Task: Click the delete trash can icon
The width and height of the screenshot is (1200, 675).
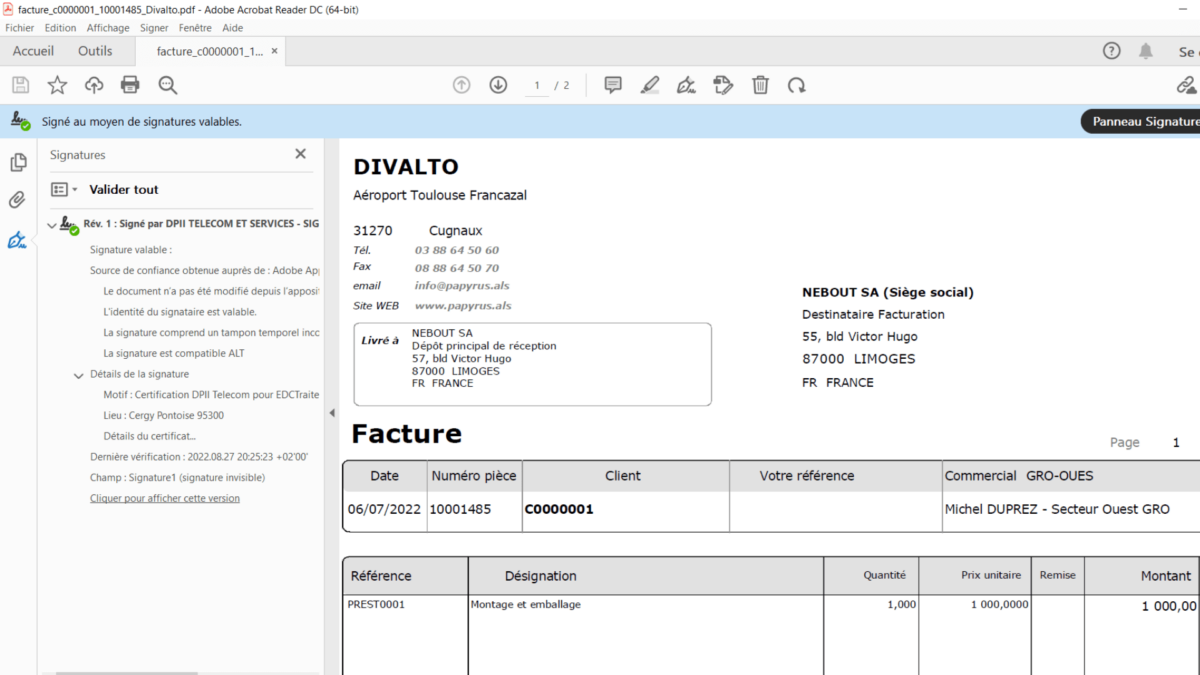Action: (x=760, y=85)
